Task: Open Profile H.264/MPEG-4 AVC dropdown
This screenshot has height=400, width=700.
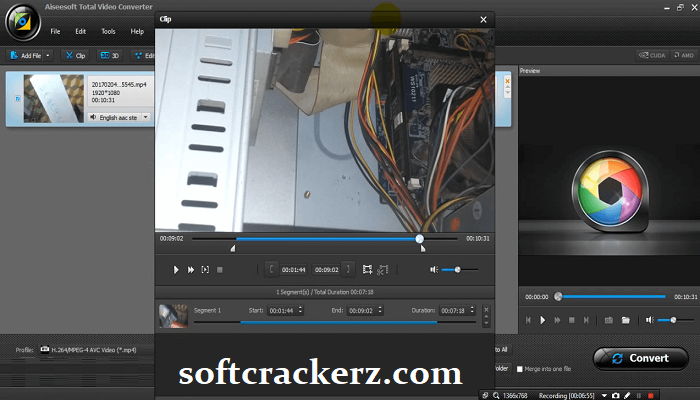Action: coord(96,350)
